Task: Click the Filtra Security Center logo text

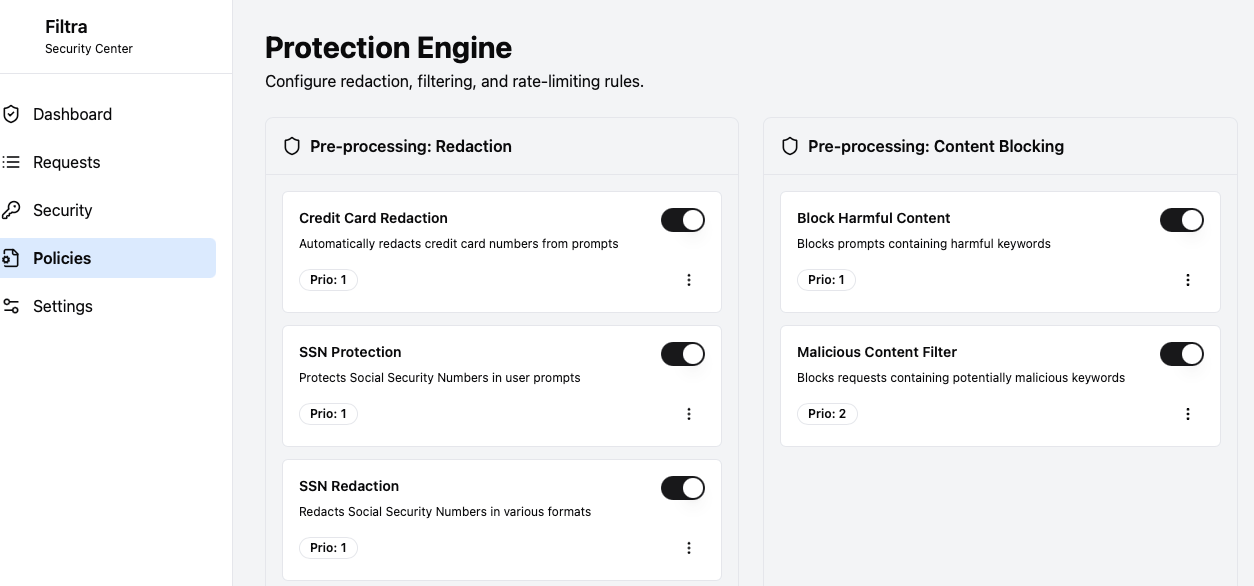Action: 89,37
